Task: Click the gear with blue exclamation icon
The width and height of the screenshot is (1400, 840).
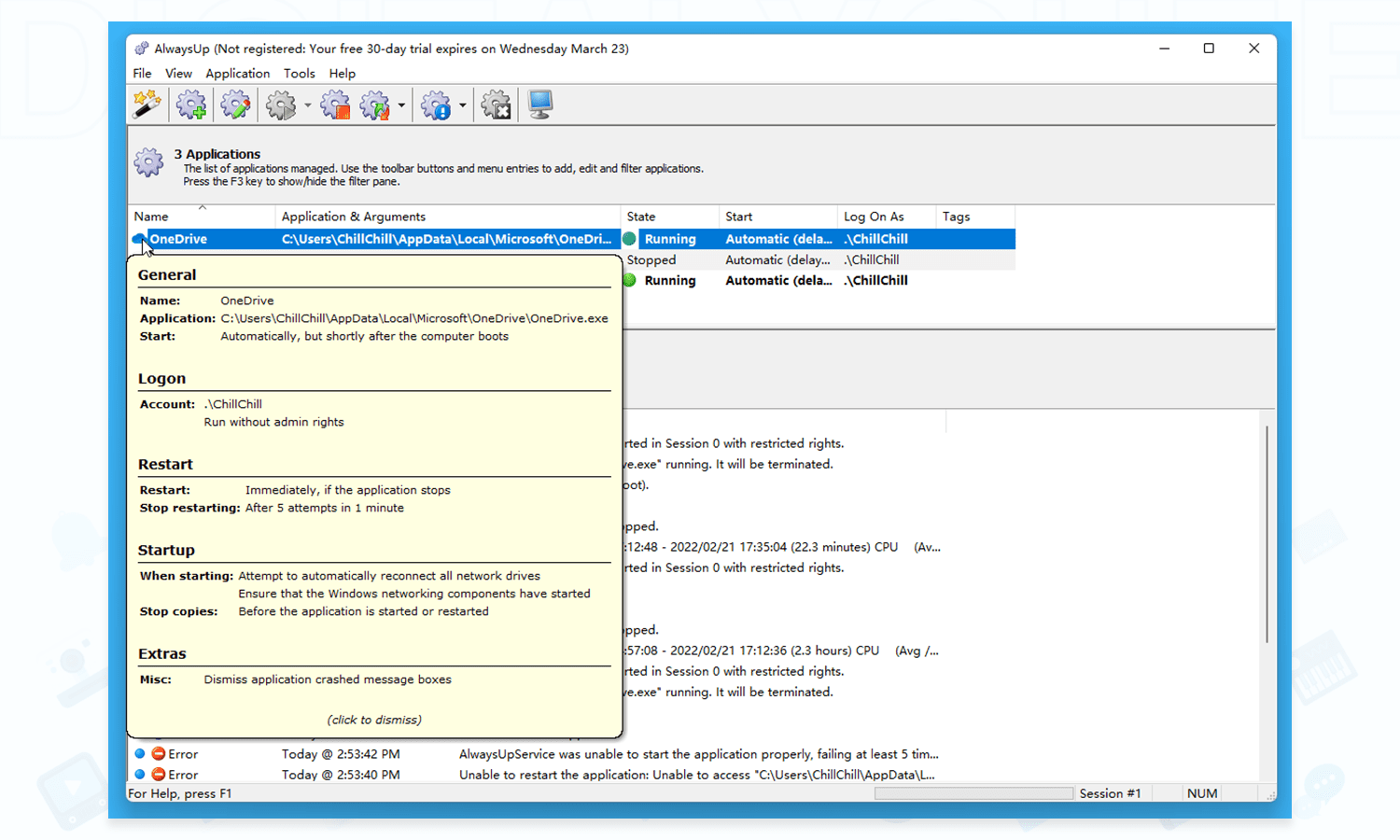Action: click(436, 105)
